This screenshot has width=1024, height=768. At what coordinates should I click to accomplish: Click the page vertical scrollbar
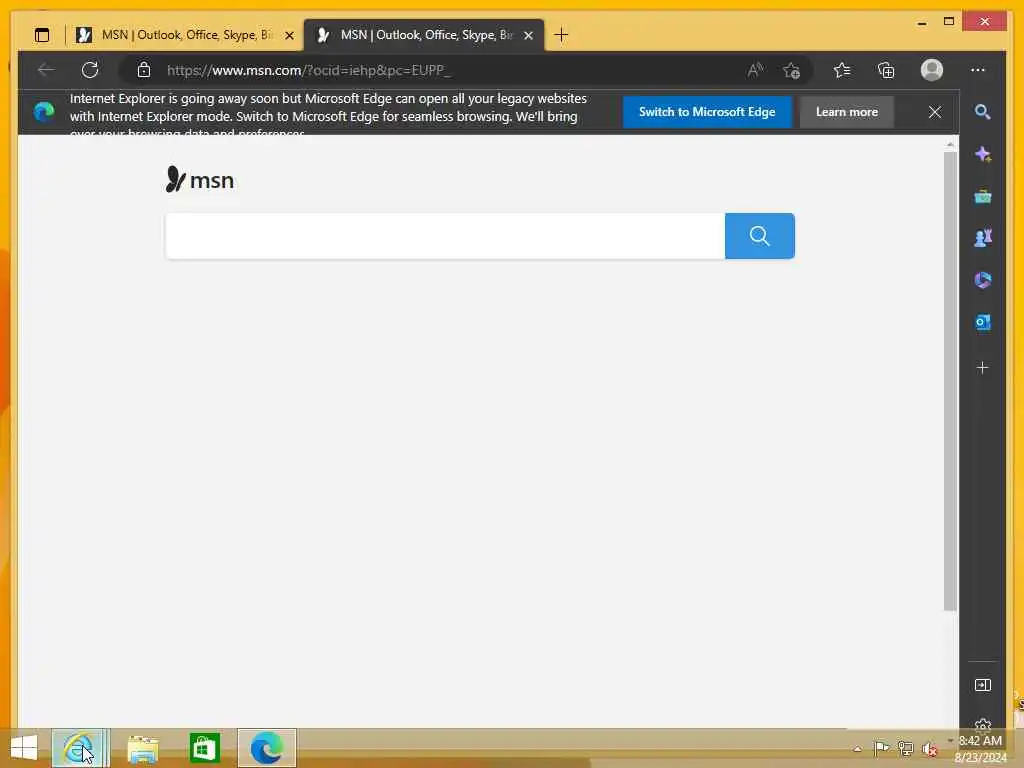pos(950,381)
